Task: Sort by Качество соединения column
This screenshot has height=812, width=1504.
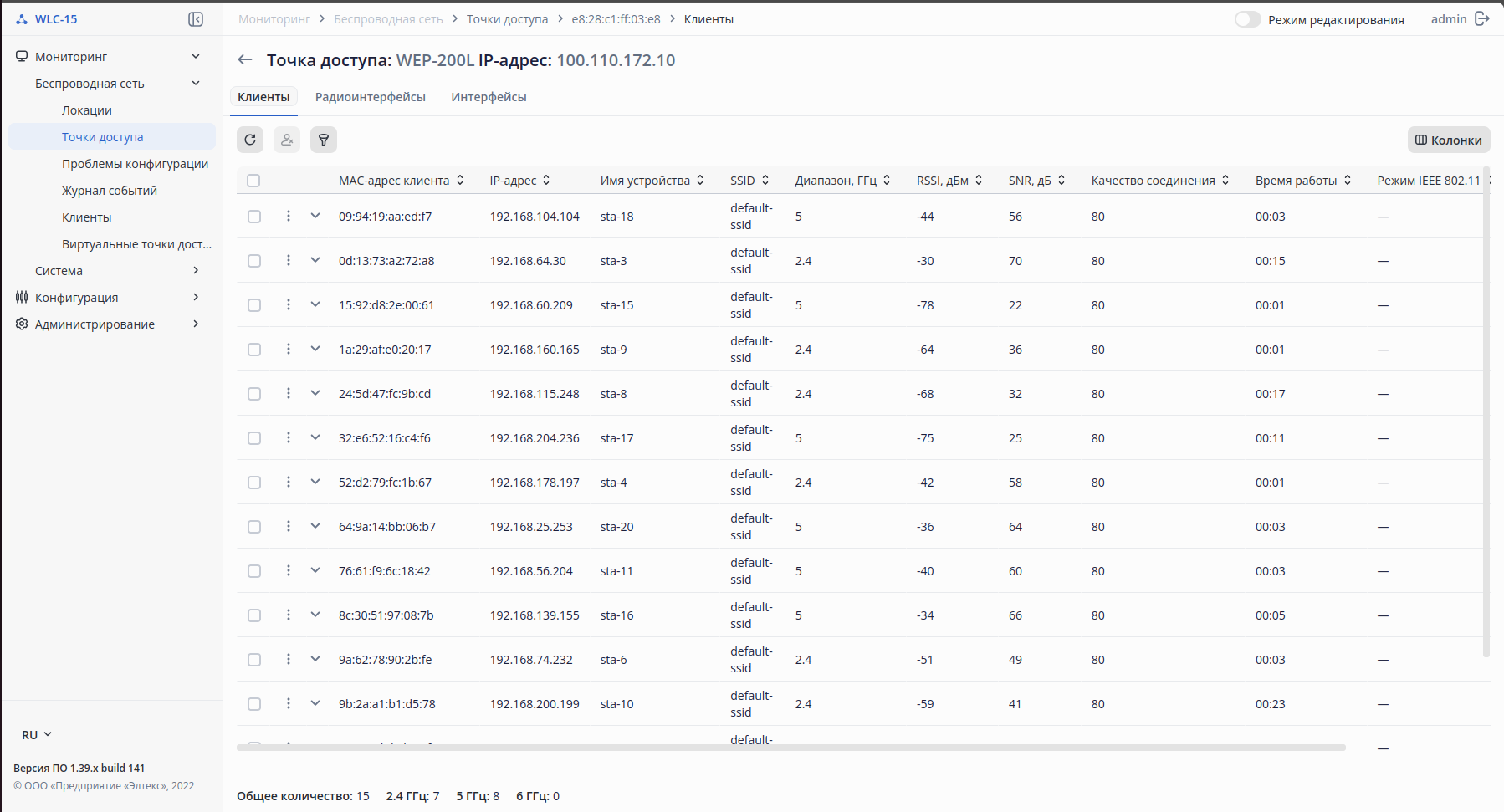Action: [1225, 180]
